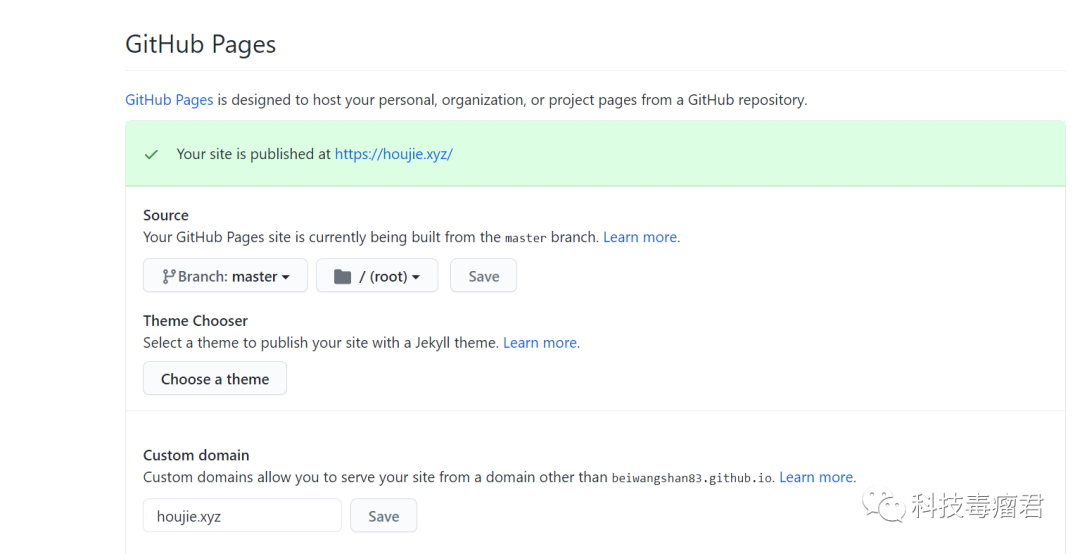Open the published site https://houjie.xyz/ link
Screen dimensions: 1080x554
click(394, 154)
